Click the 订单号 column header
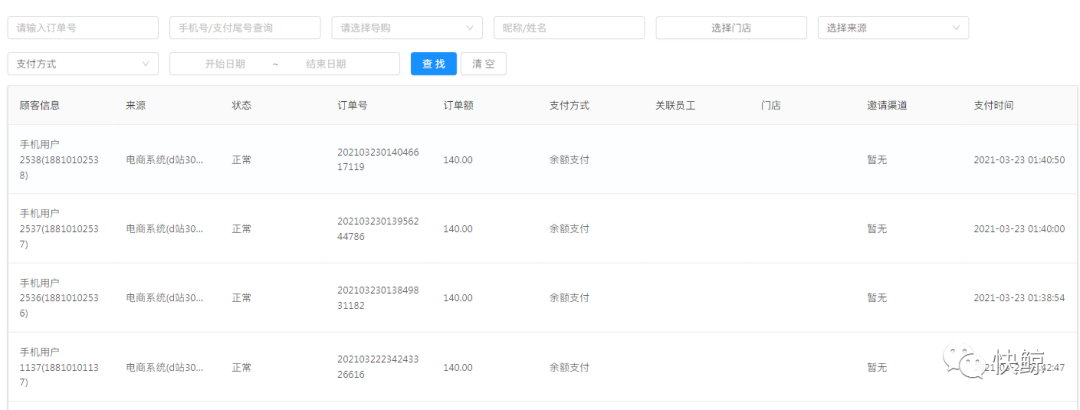 (x=352, y=105)
